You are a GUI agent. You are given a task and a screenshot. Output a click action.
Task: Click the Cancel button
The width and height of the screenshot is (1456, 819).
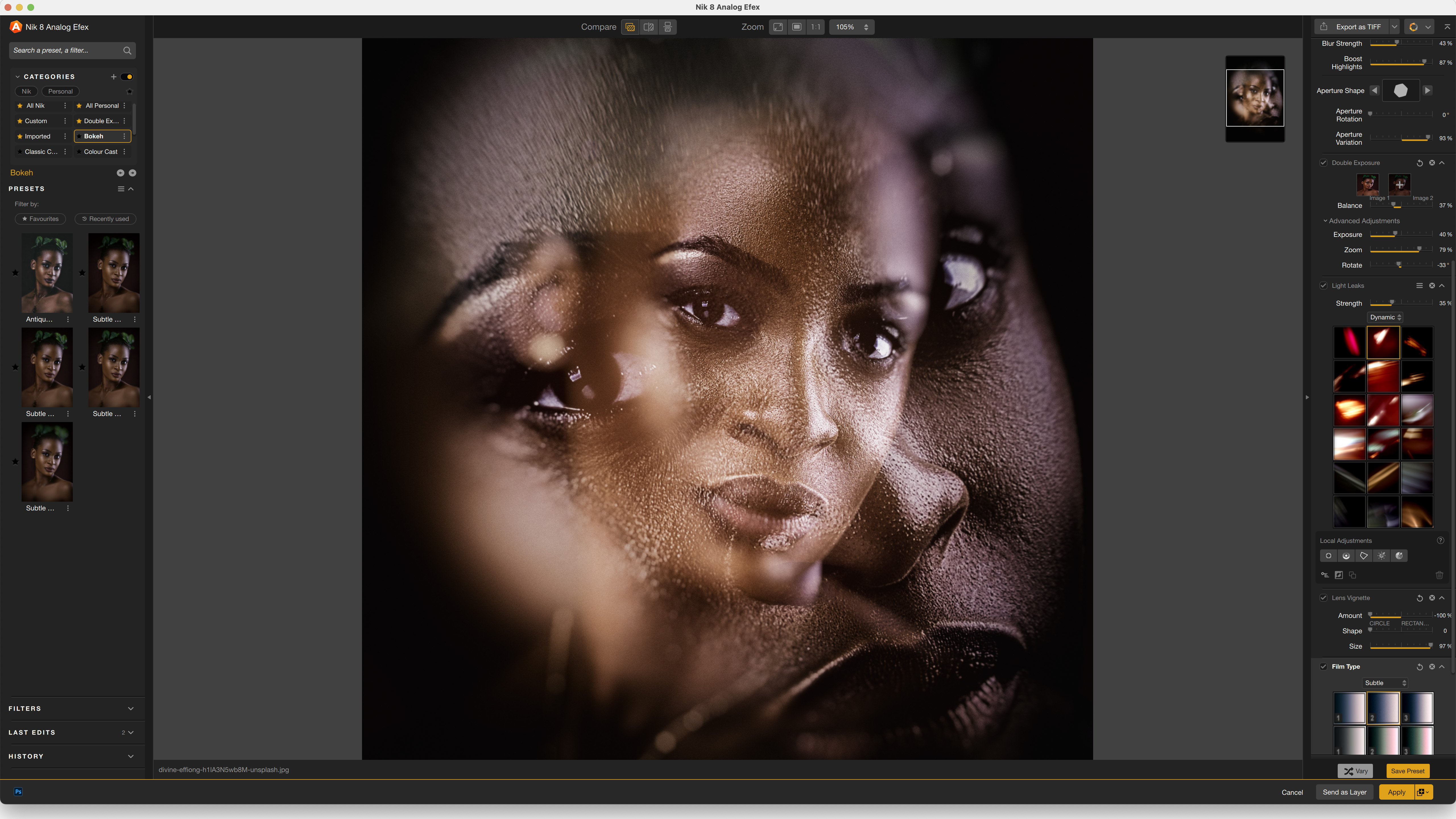[1292, 793]
